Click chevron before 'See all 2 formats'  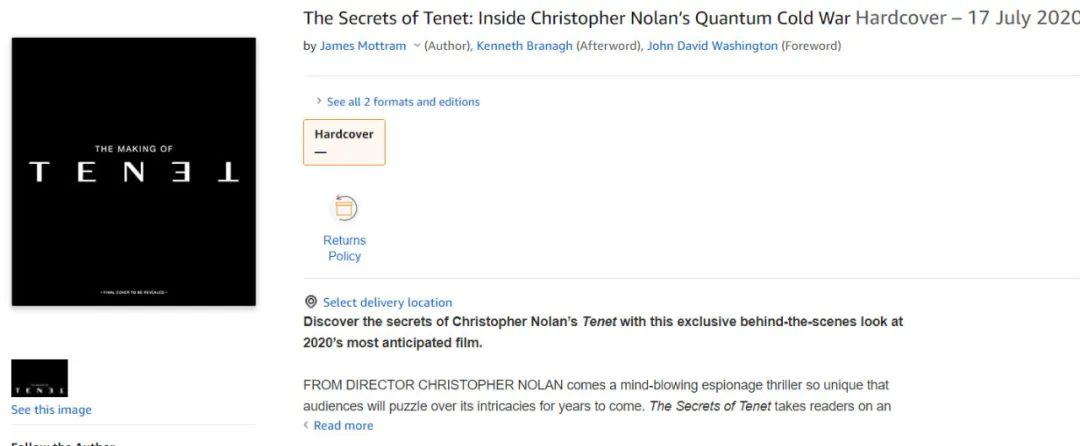[x=318, y=101]
